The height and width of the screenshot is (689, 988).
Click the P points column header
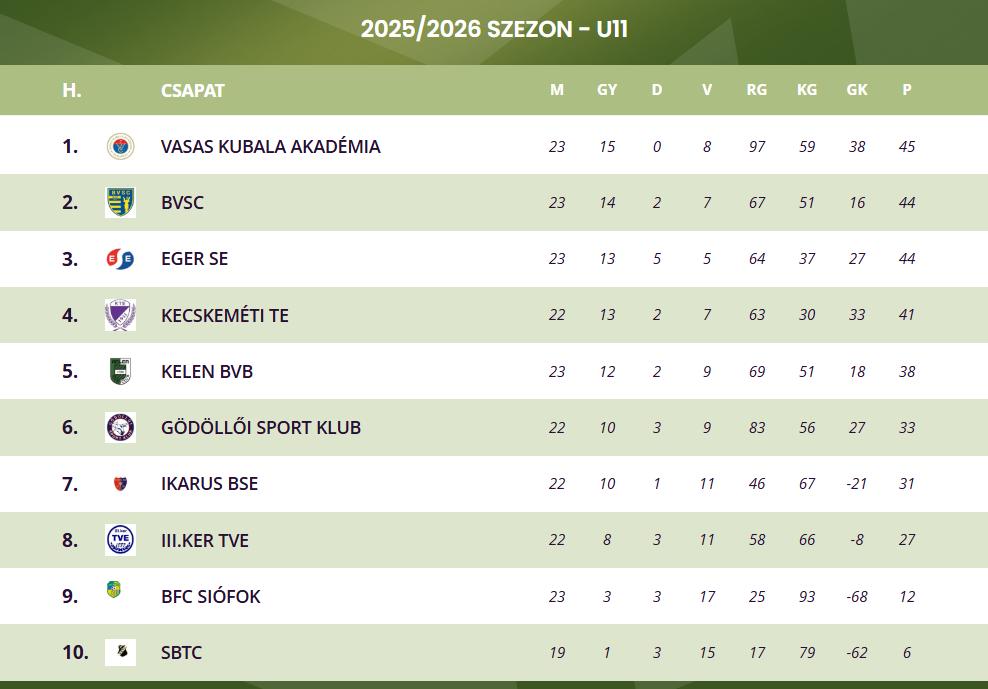click(x=907, y=90)
